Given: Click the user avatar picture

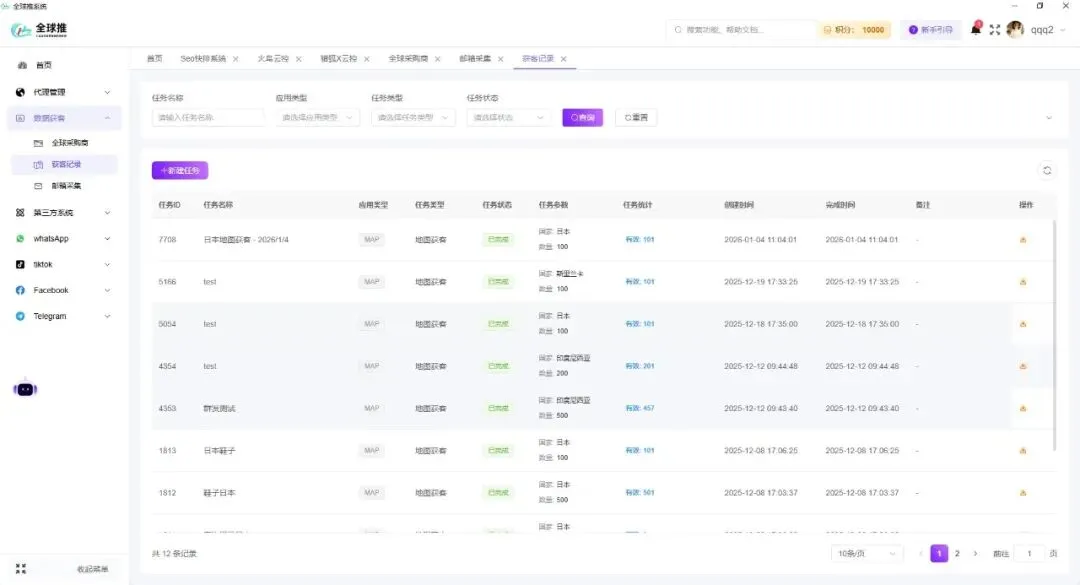Looking at the screenshot, I should point(1015,30).
